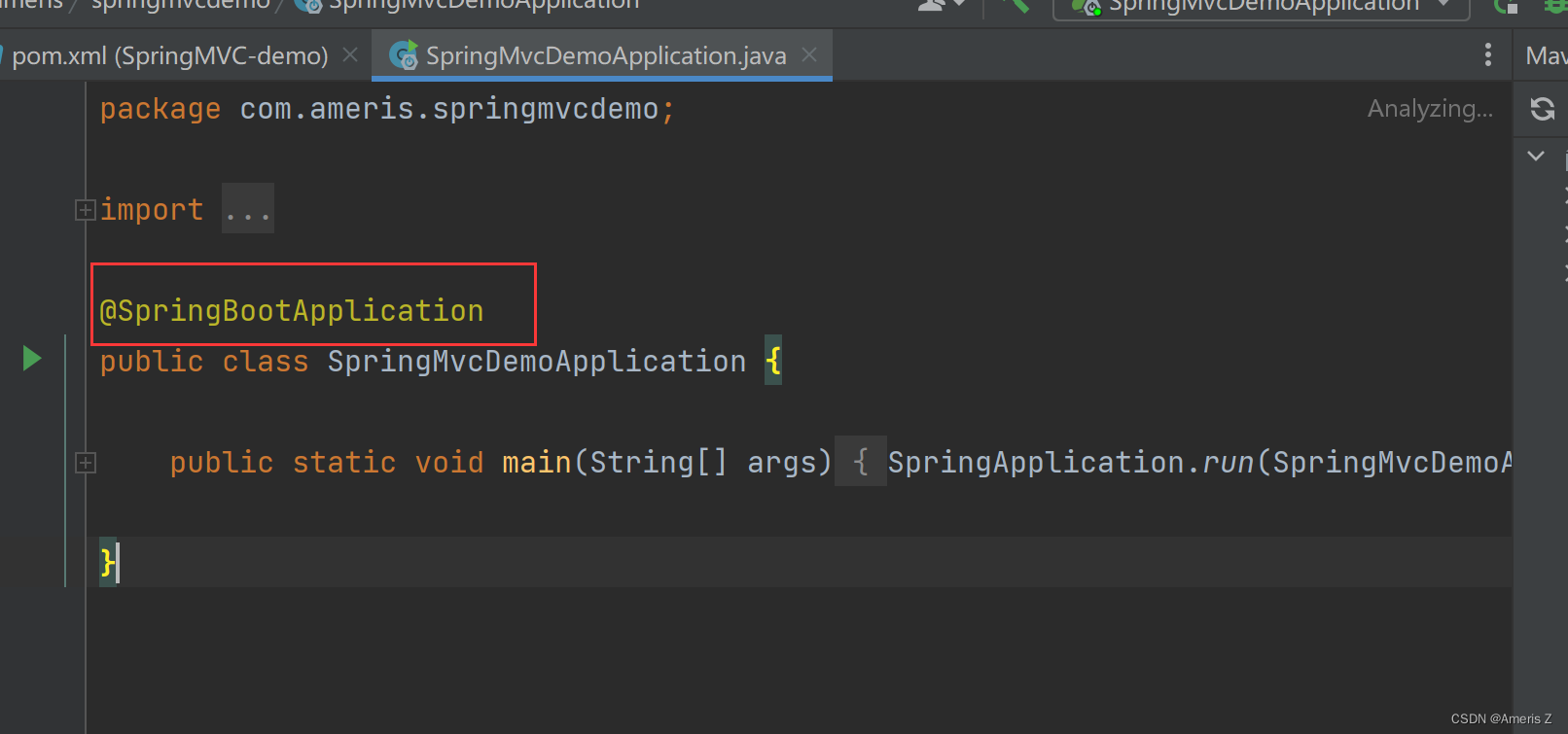The width and height of the screenshot is (1568, 734).
Task: Click the green hammer Build Project icon
Action: point(1014,5)
